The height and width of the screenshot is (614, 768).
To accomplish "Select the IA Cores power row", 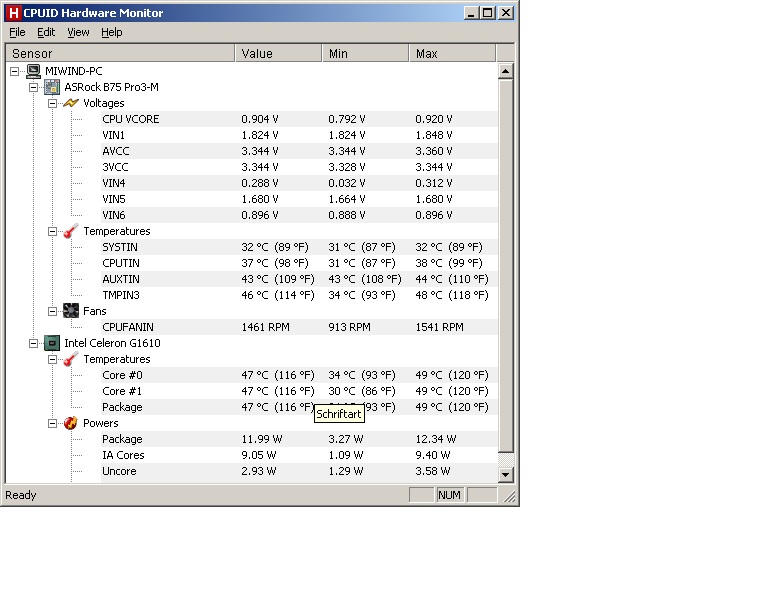I will pyautogui.click(x=299, y=455).
